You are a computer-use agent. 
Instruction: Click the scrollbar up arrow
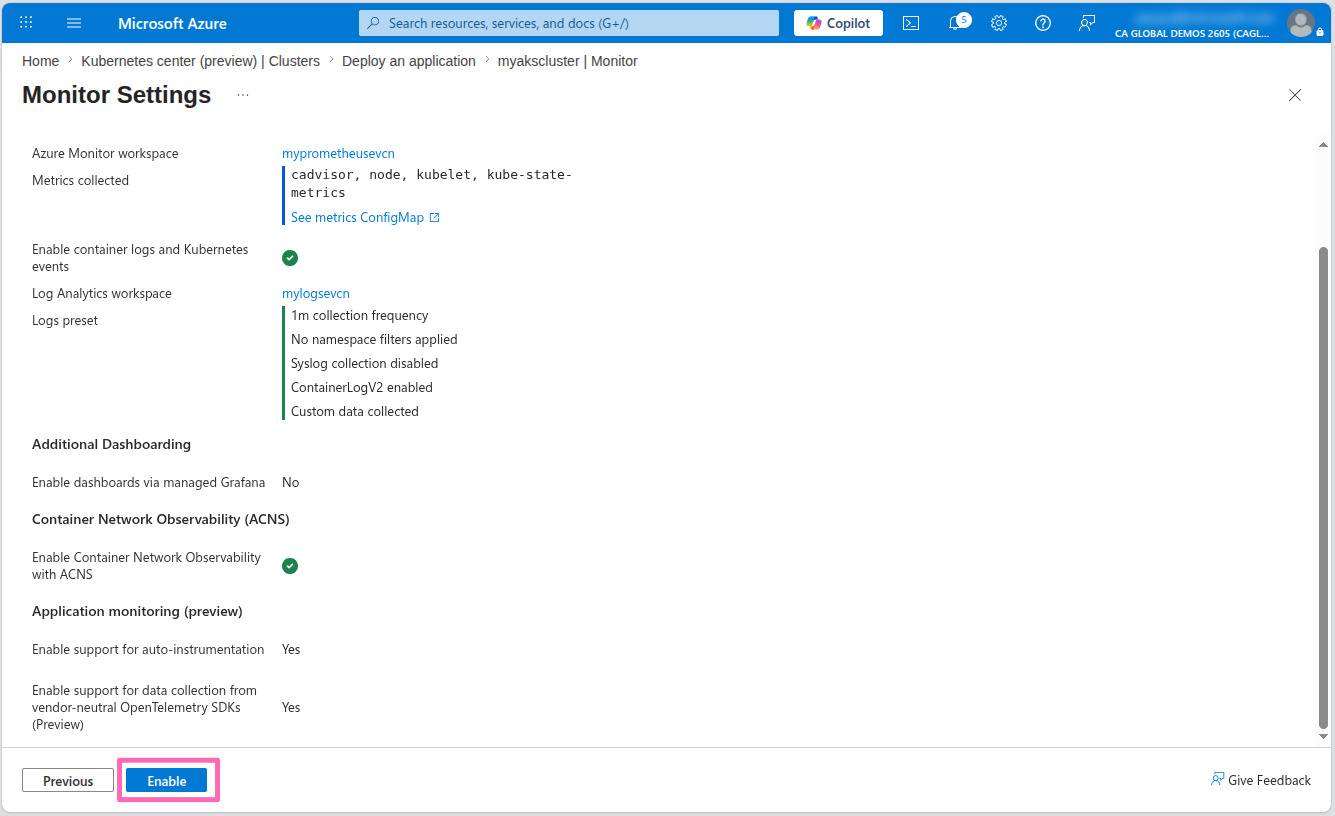point(1324,146)
